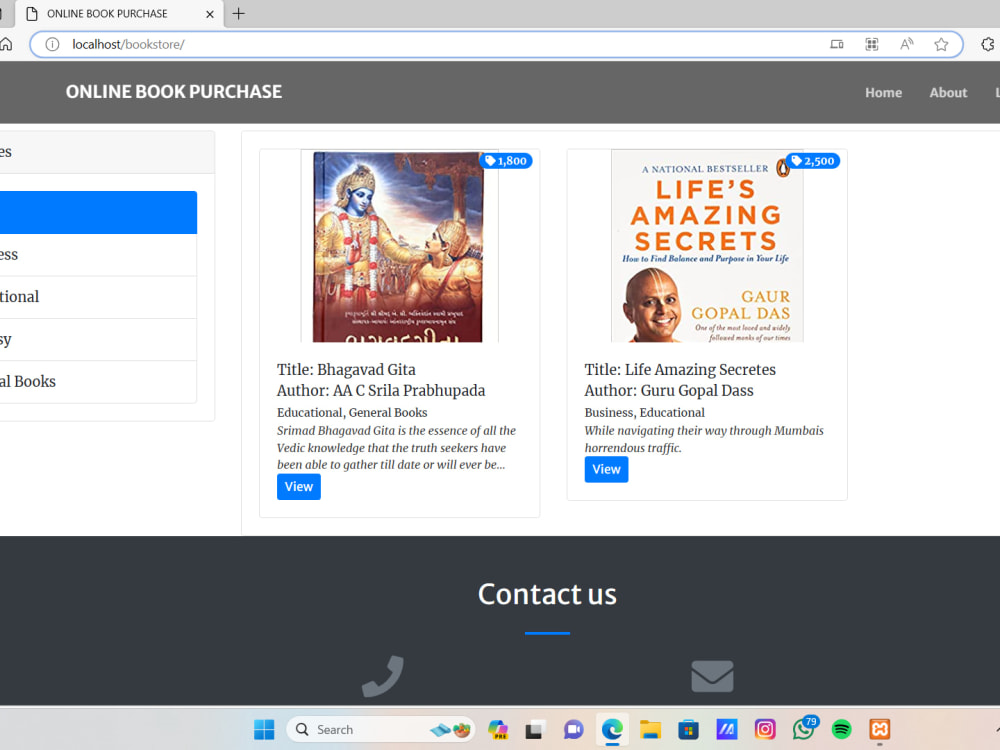Click 'Business, Educational' category text
Viewport: 1000px width, 750px height.
(644, 413)
